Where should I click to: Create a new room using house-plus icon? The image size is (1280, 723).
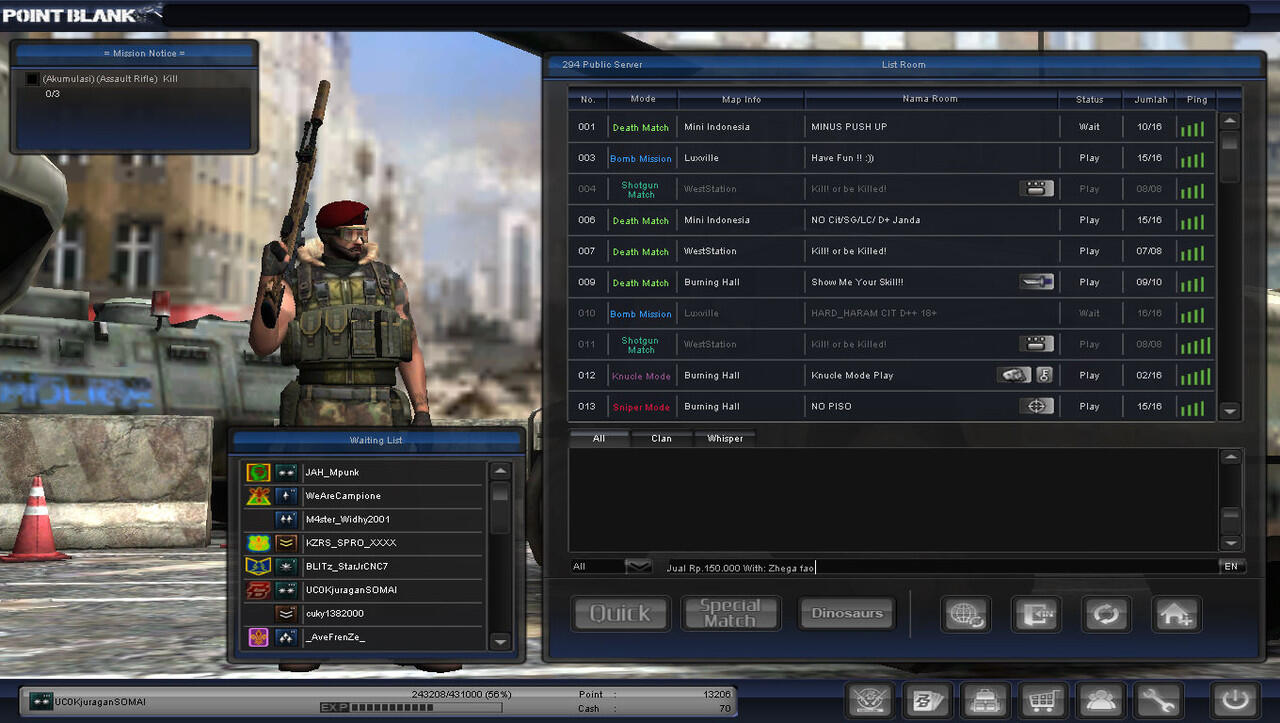point(1176,613)
